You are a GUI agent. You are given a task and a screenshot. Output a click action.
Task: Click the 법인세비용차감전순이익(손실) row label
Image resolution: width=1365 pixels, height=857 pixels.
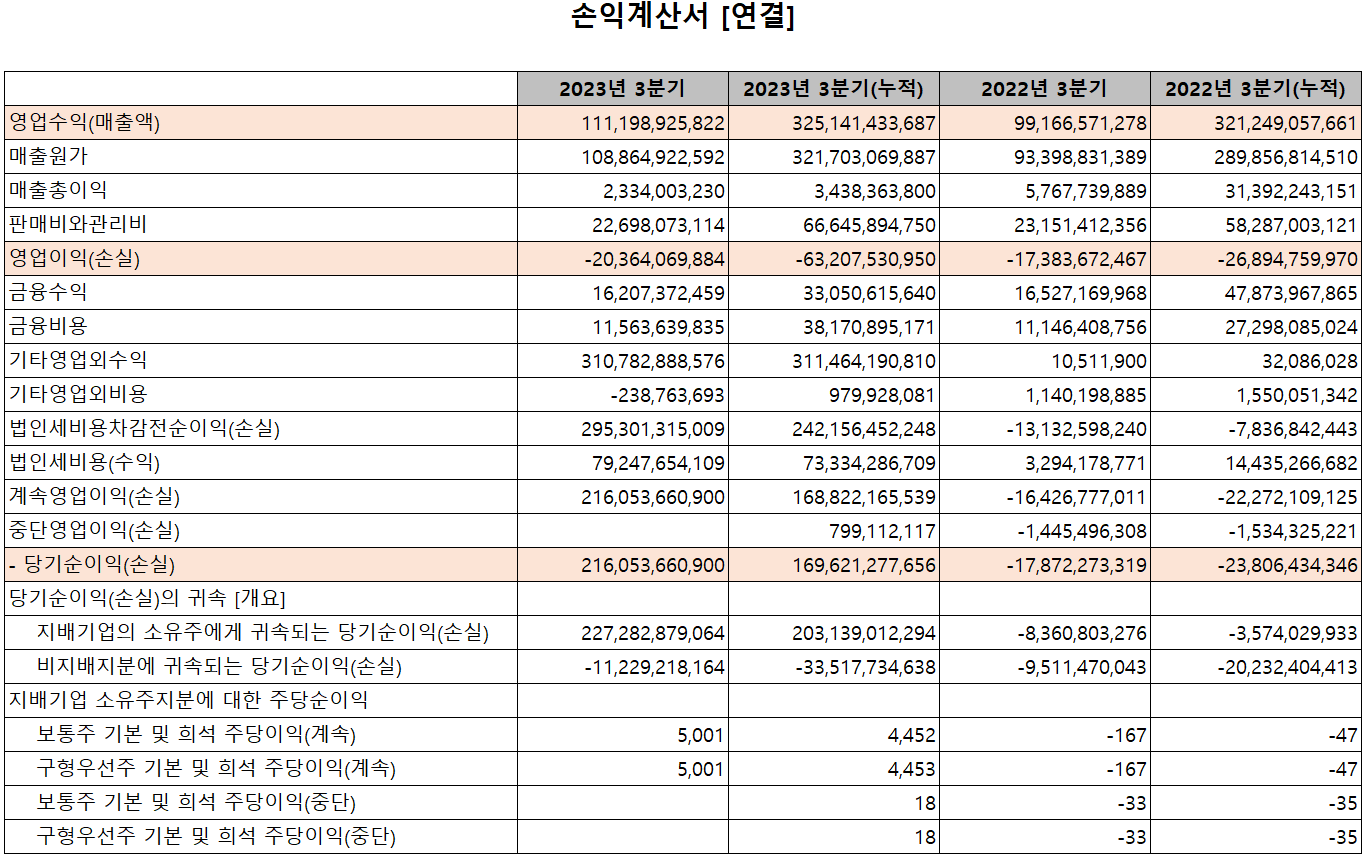144,429
